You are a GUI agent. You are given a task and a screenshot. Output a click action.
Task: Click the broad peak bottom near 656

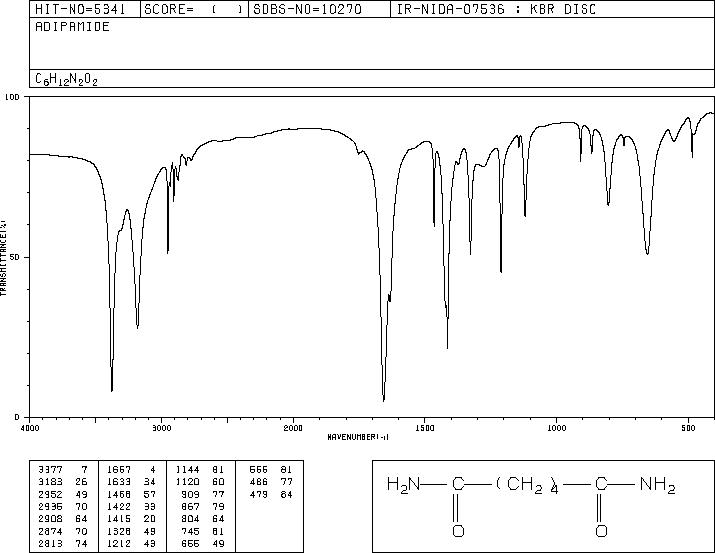pos(648,253)
